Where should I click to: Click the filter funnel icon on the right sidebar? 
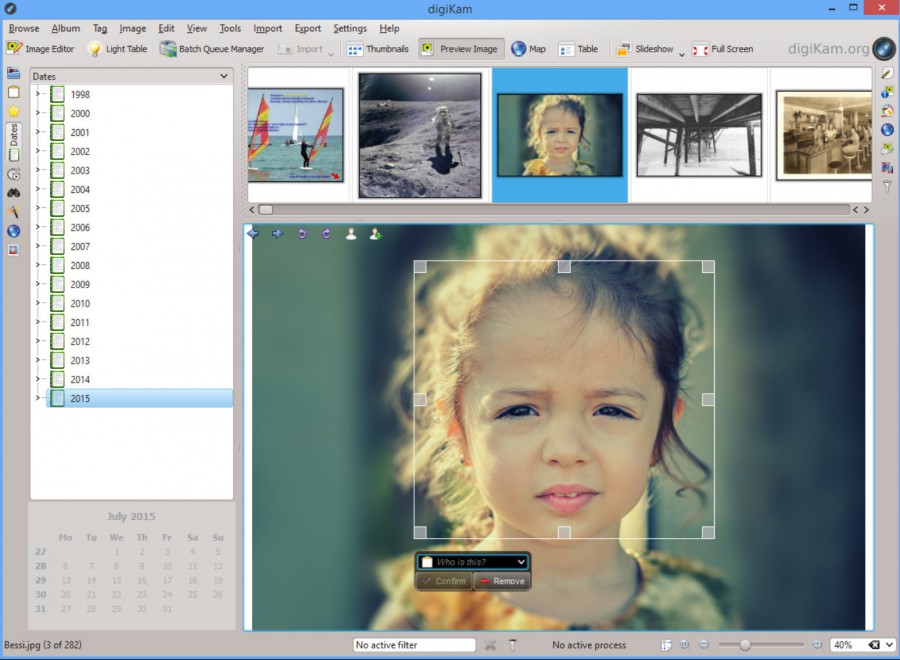886,187
